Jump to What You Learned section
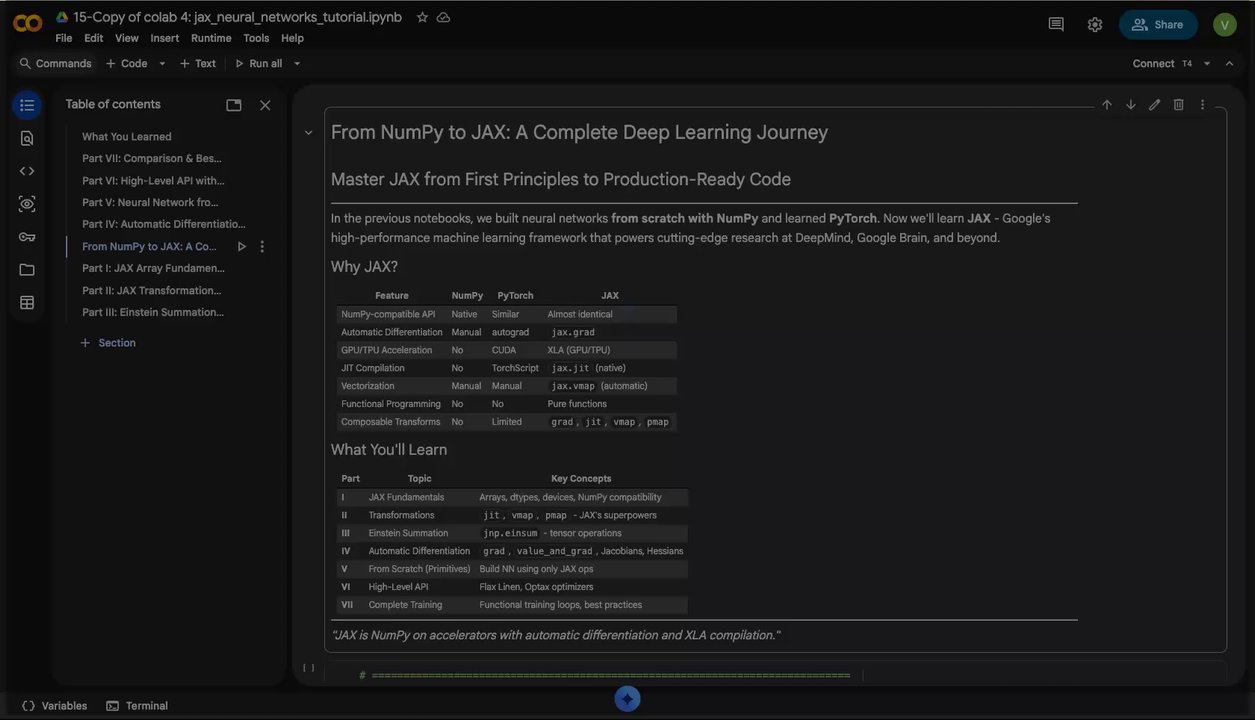The height and width of the screenshot is (720, 1255). 127,137
